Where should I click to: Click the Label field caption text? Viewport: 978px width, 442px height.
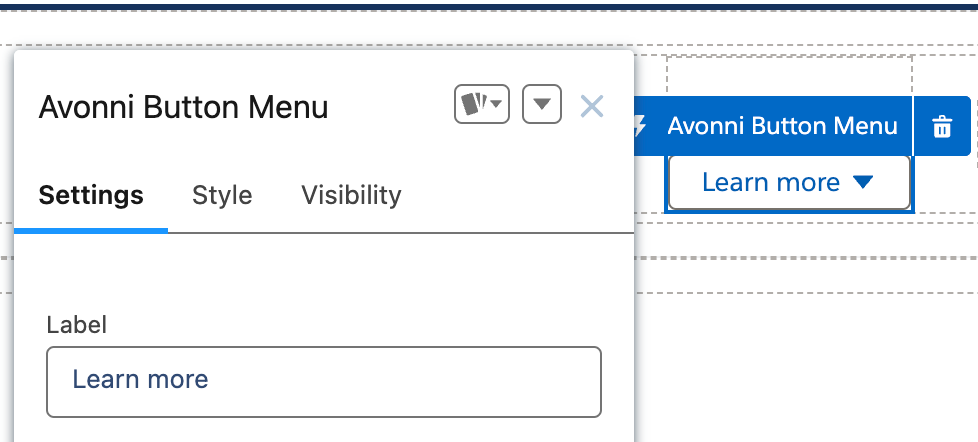76,324
